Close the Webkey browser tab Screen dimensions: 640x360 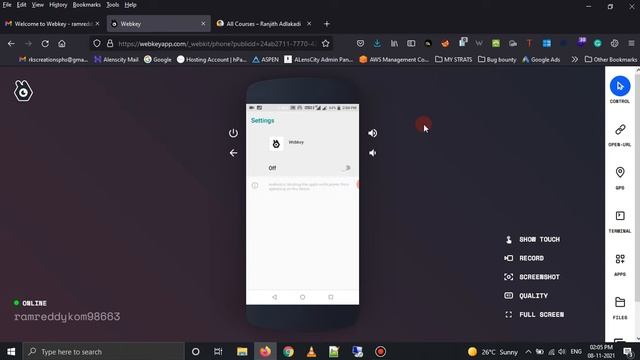(x=203, y=24)
